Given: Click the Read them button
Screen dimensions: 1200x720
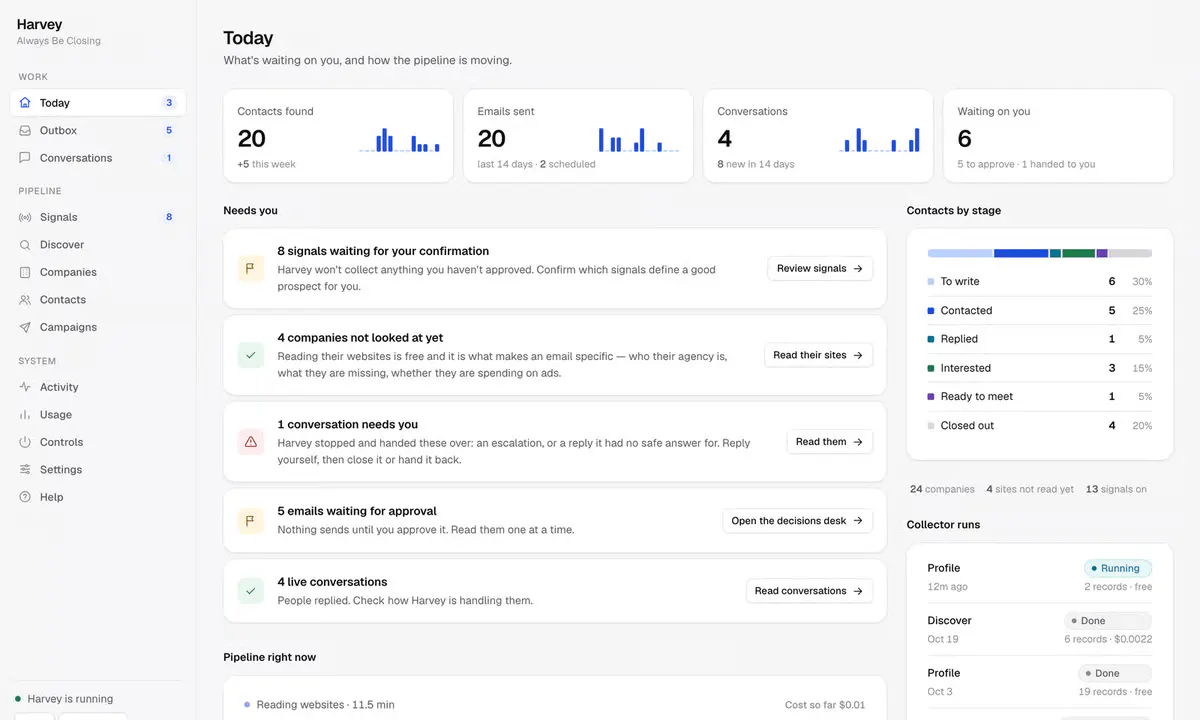Looking at the screenshot, I should pyautogui.click(x=830, y=441).
